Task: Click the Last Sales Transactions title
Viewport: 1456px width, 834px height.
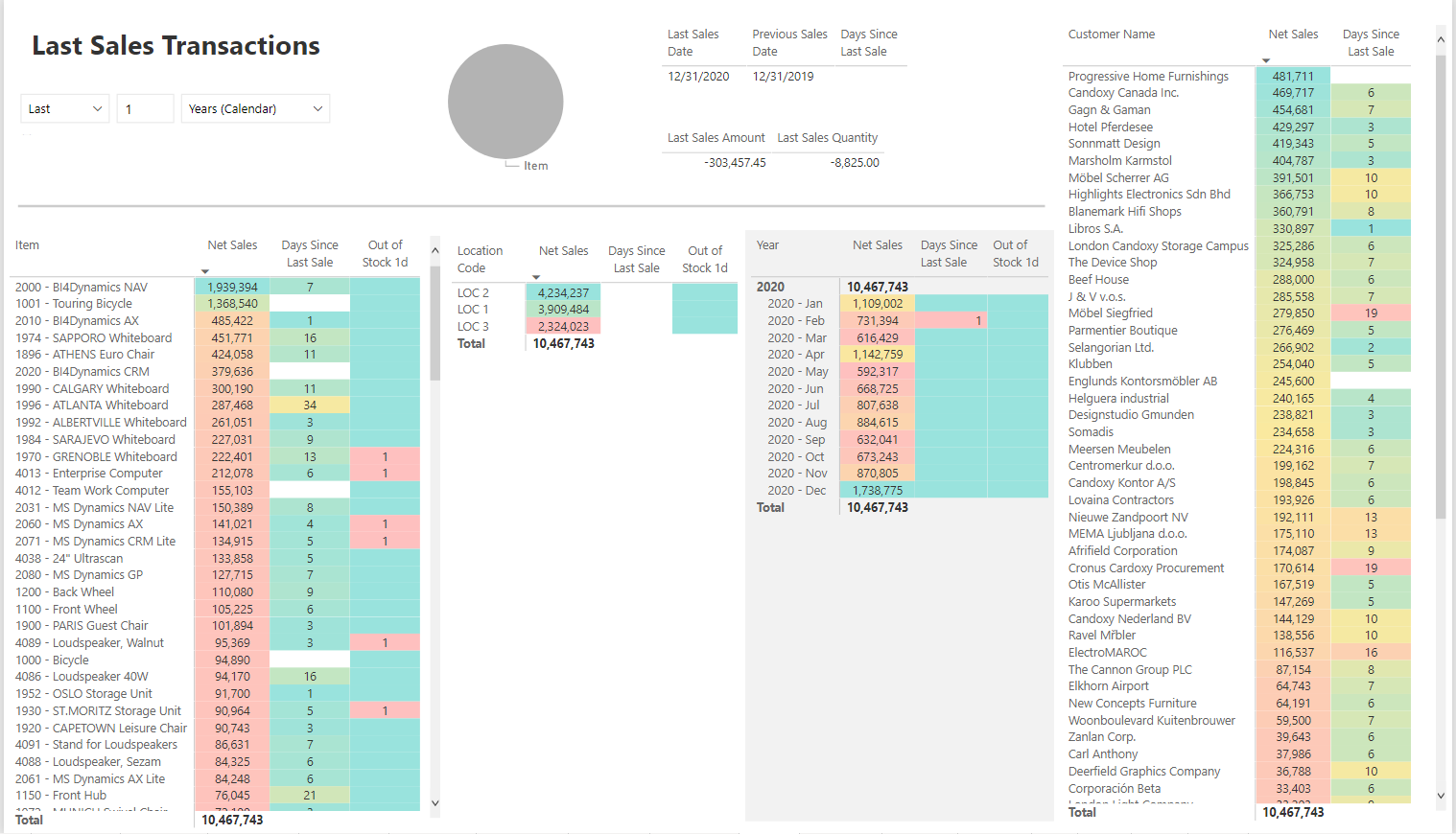Action: coord(176,46)
